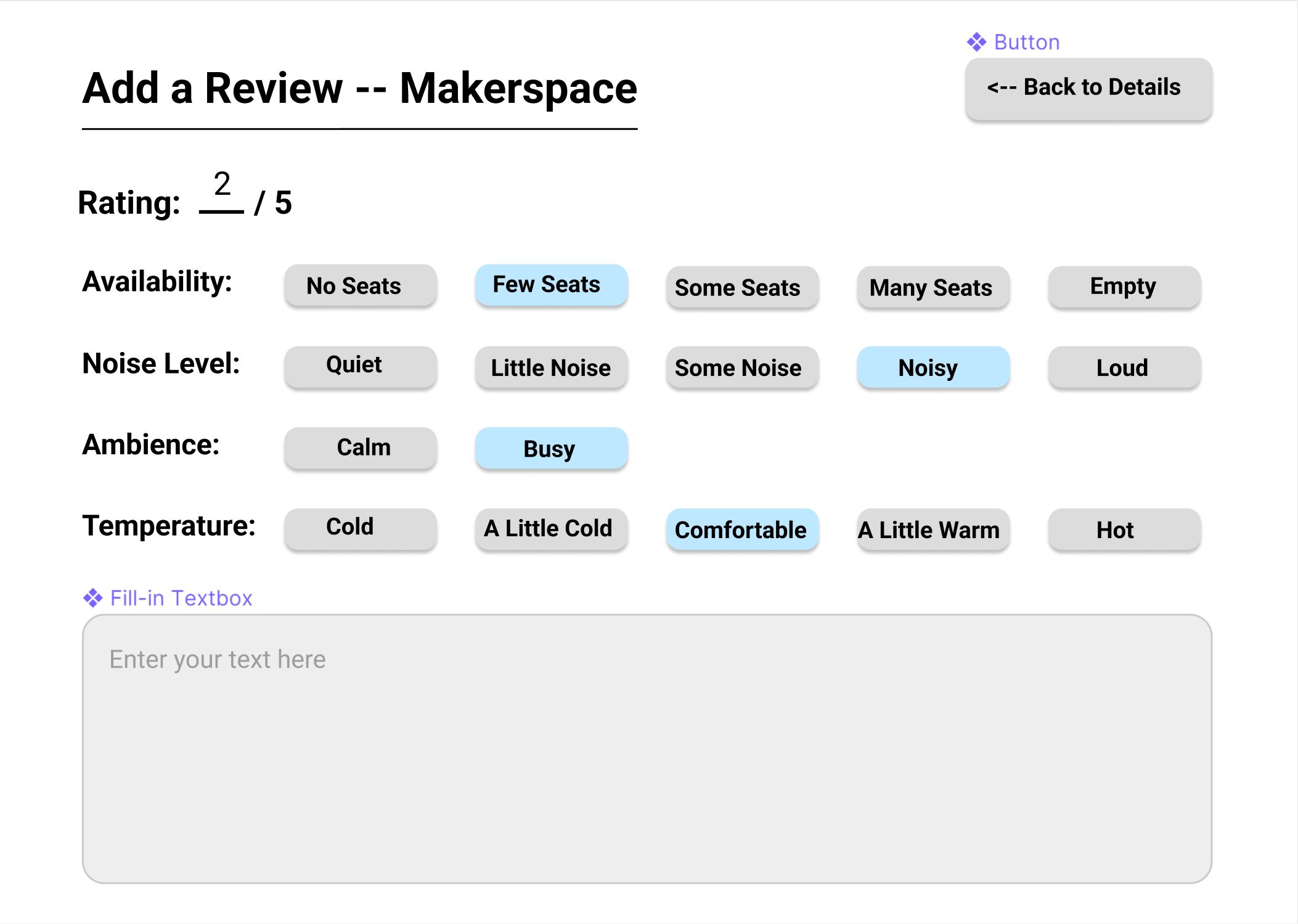This screenshot has height=924, width=1298.
Task: Set noise level to Quiet
Action: click(361, 366)
